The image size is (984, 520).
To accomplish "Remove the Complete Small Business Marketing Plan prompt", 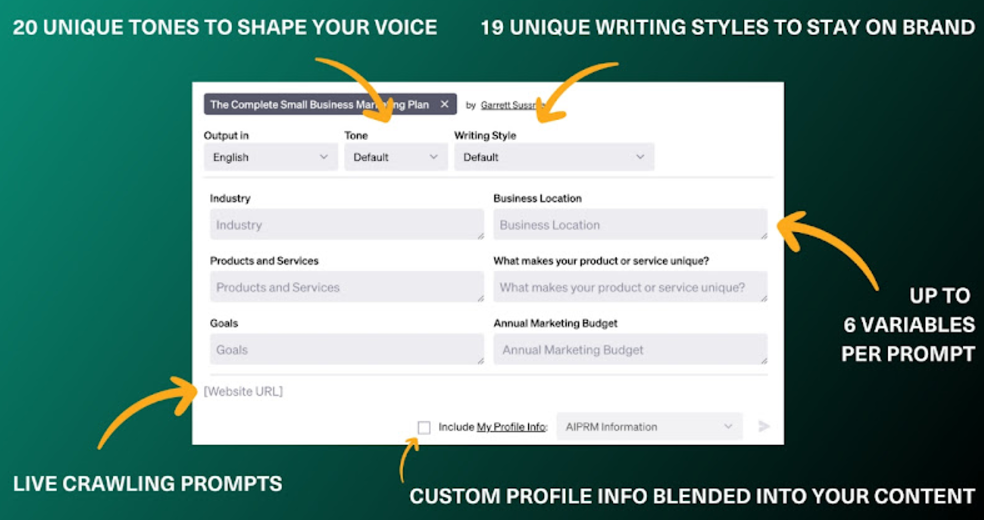I will pyautogui.click(x=444, y=105).
